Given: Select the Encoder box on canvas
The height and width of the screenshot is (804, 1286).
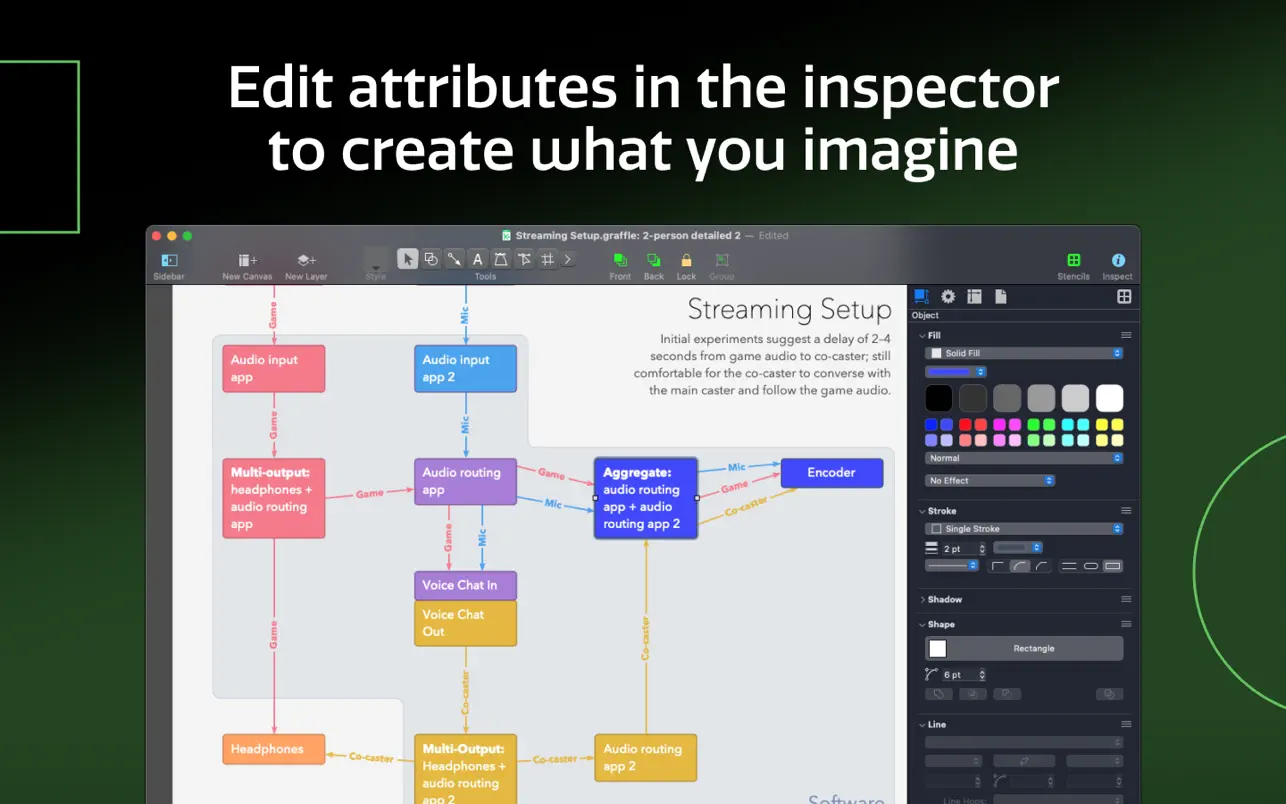Looking at the screenshot, I should point(831,473).
